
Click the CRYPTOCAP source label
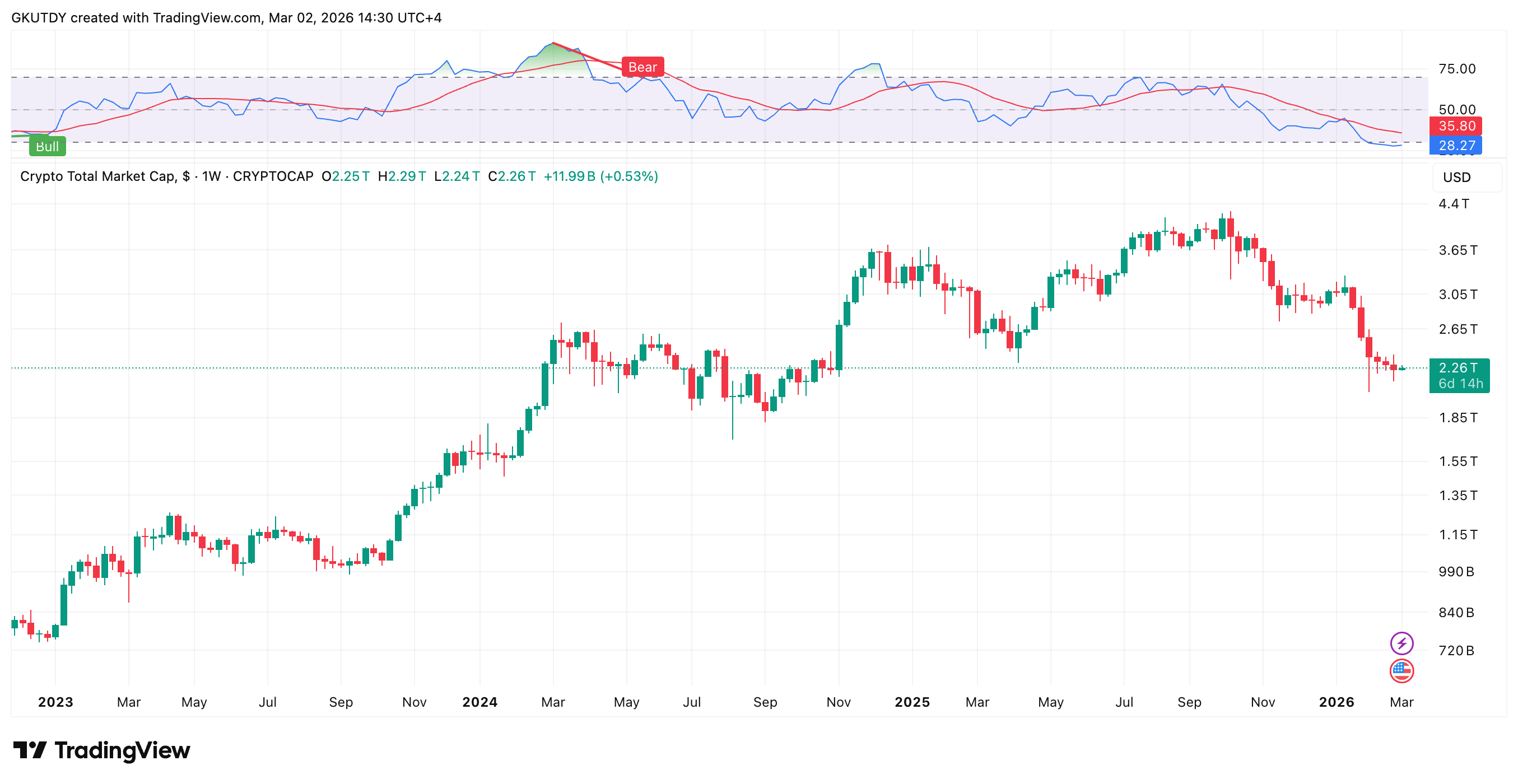(273, 176)
